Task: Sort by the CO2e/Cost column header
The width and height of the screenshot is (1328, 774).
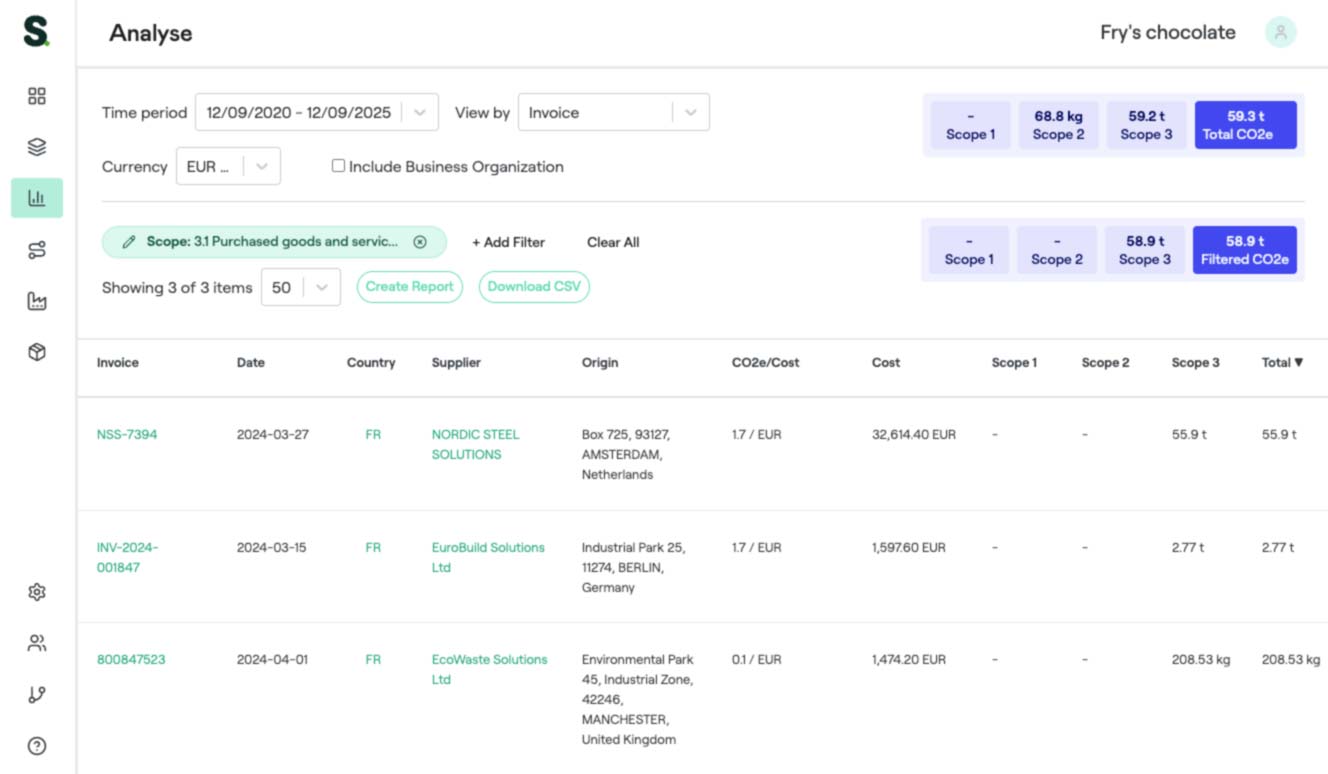Action: coord(765,363)
